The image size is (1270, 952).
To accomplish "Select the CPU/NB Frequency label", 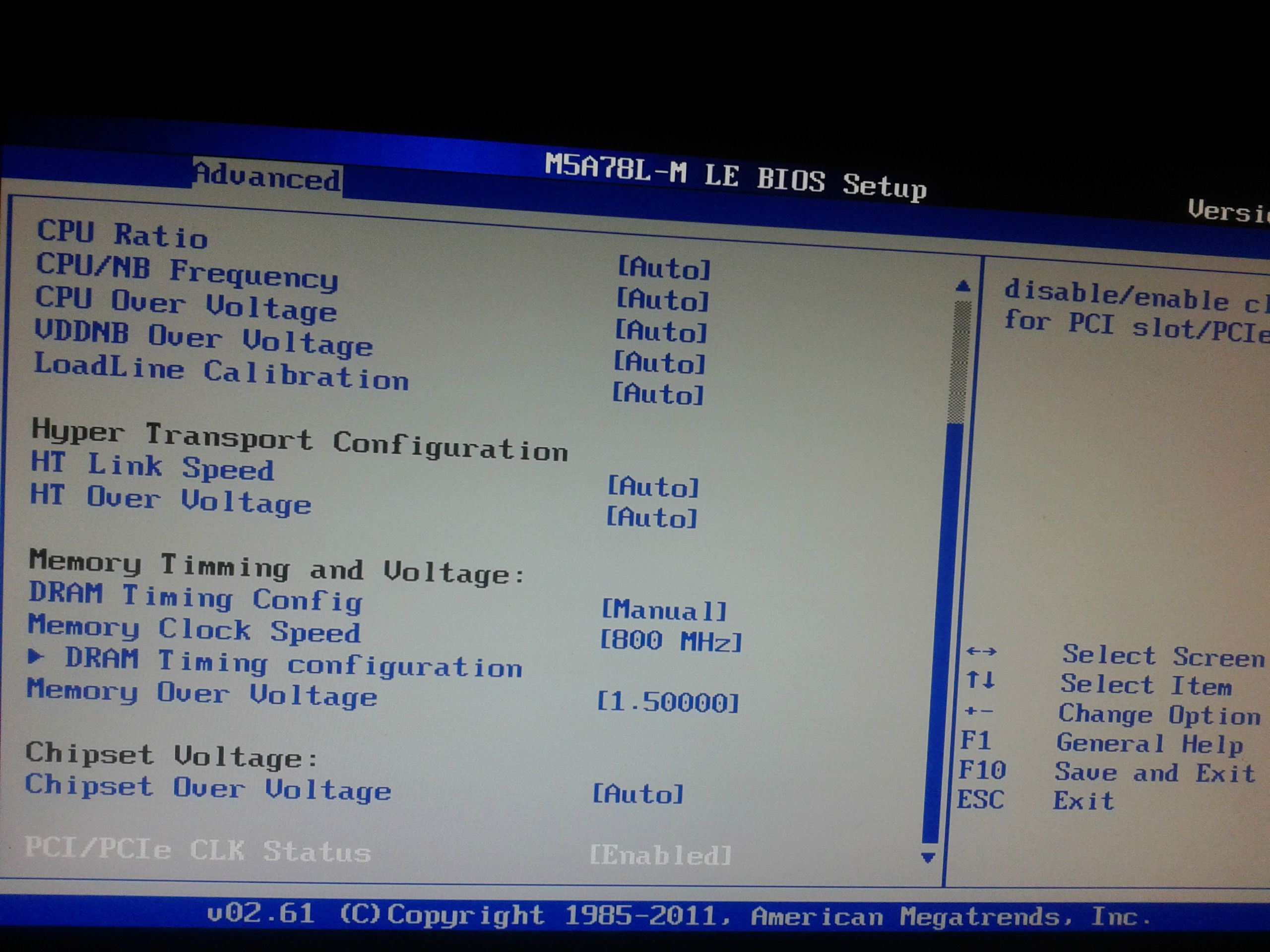I will 187,272.
